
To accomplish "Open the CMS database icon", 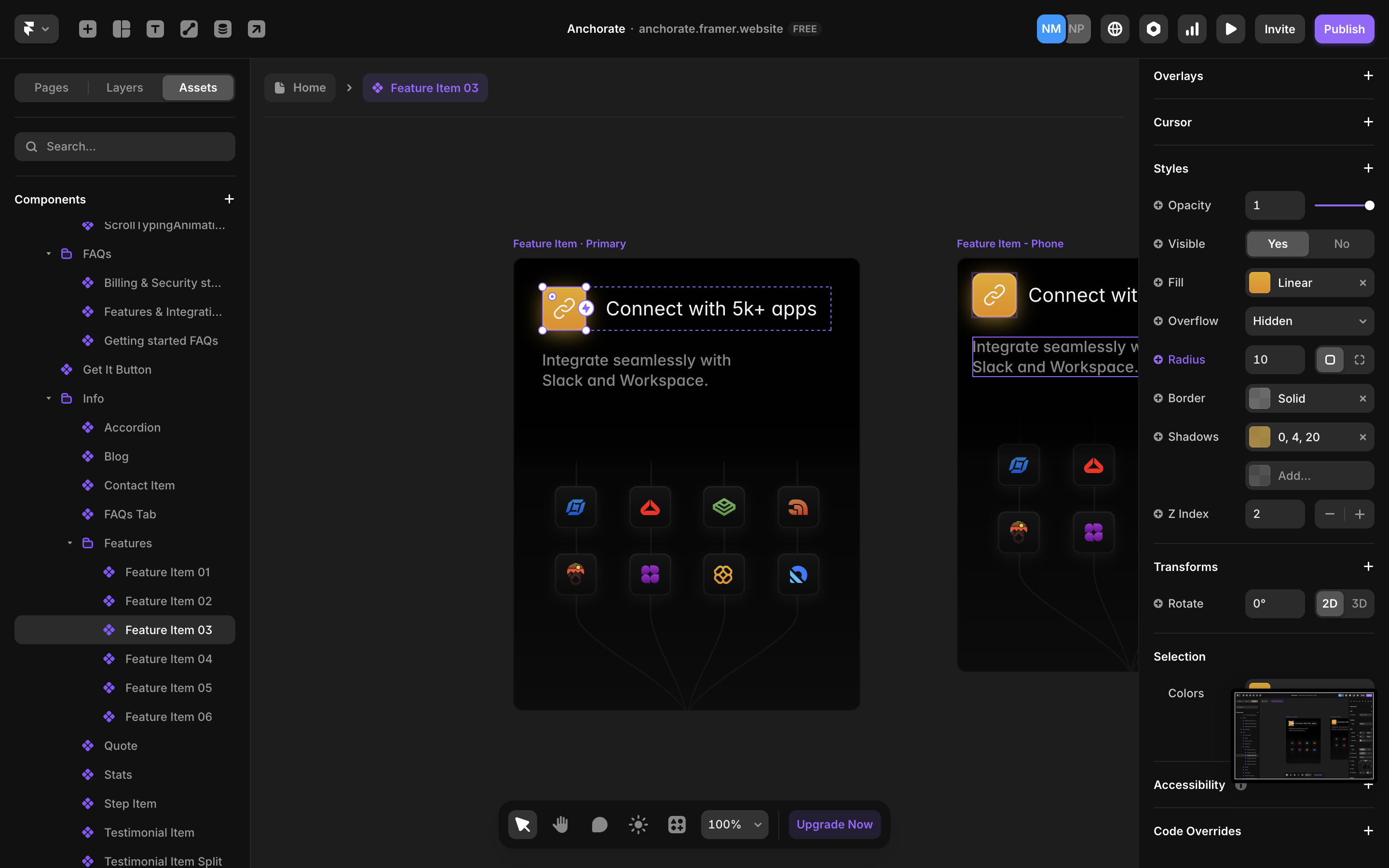I will [223, 29].
